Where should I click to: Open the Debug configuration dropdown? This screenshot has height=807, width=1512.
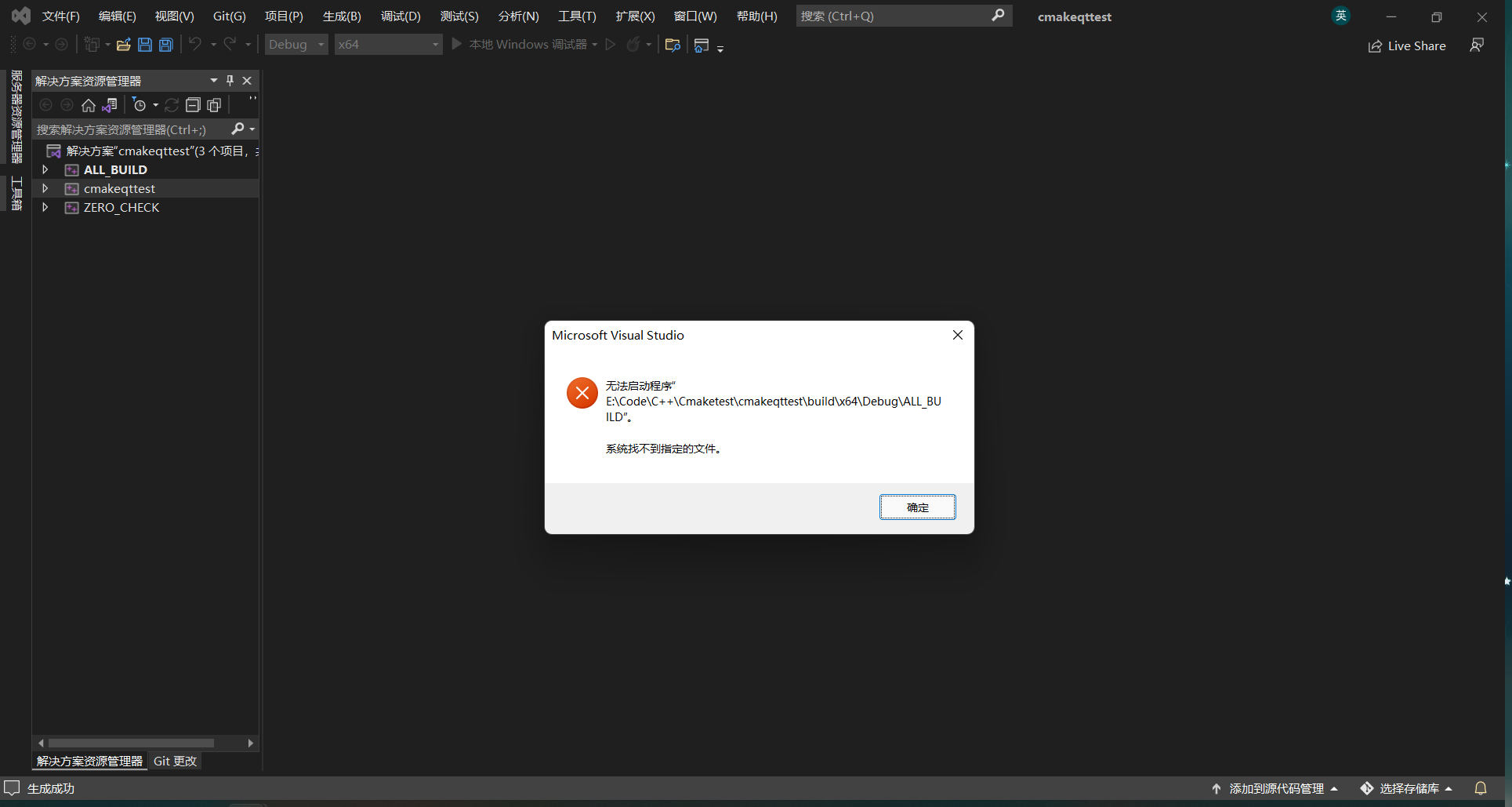point(296,45)
